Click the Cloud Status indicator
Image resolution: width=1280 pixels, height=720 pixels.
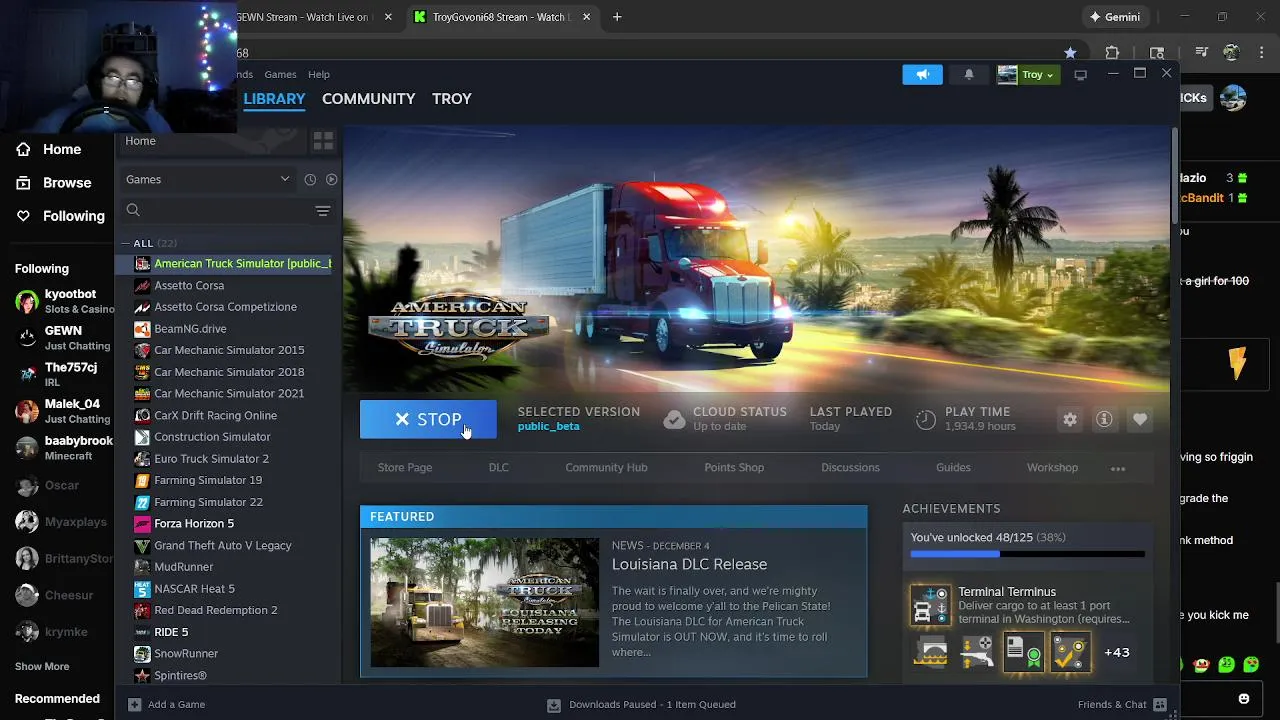(725, 419)
